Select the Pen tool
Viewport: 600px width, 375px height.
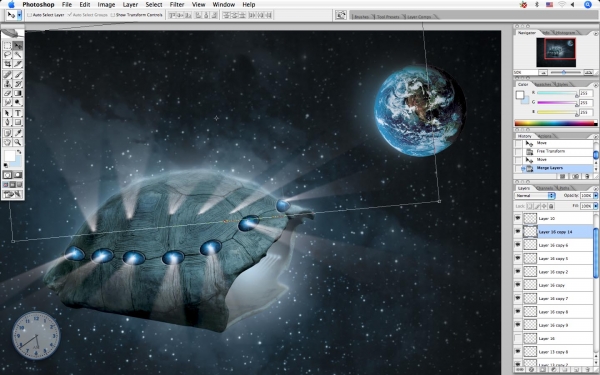[7, 122]
